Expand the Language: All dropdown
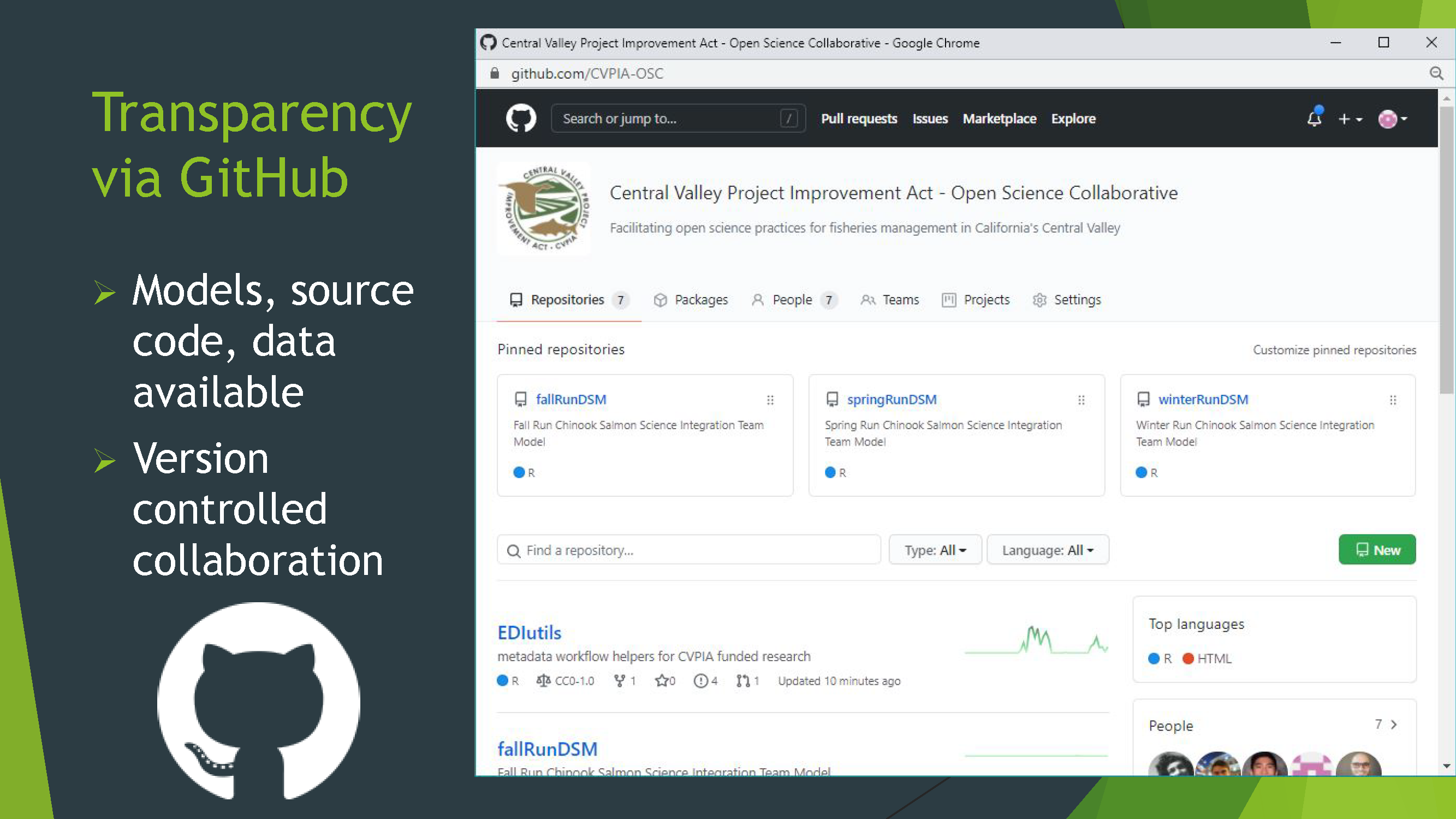This screenshot has width=1456, height=819. click(1047, 549)
